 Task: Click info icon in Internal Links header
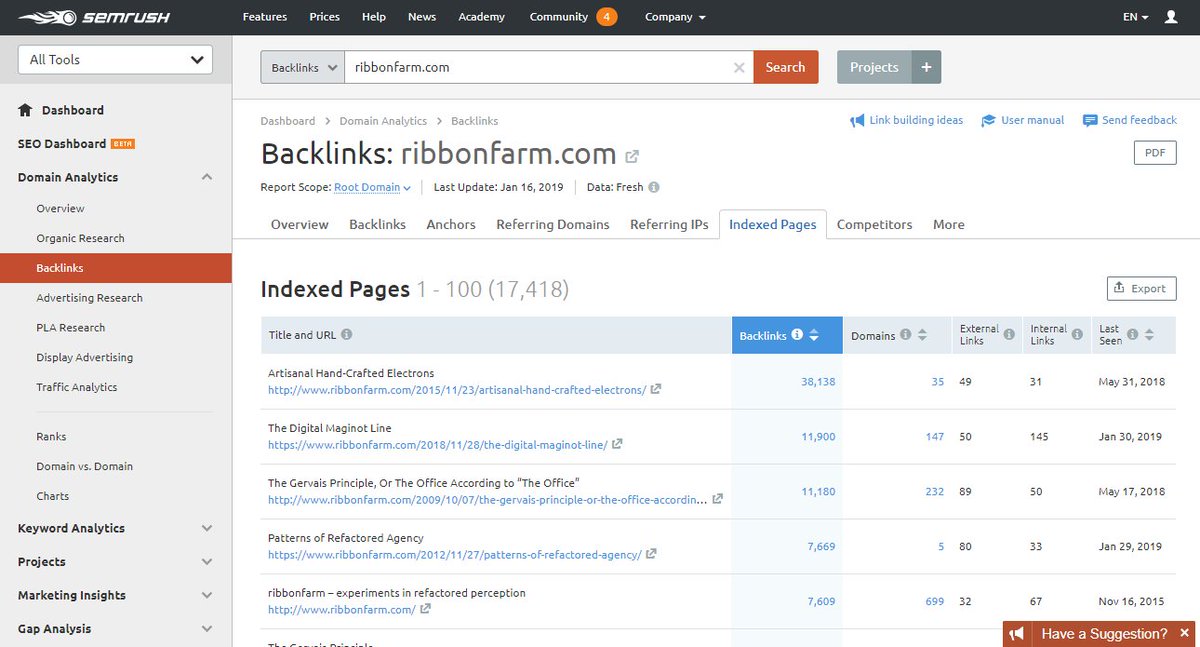tap(1077, 335)
